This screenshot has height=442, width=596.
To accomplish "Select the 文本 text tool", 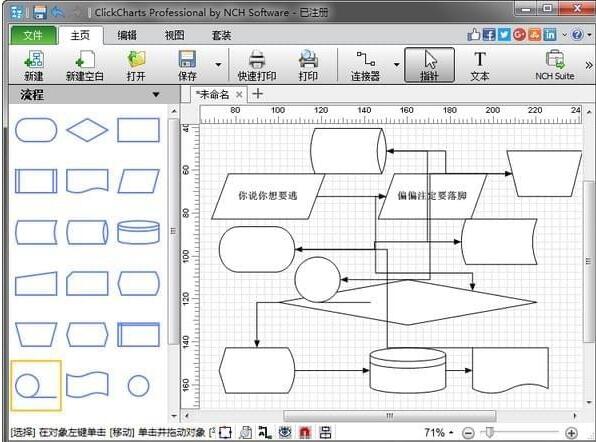I will pyautogui.click(x=480, y=65).
